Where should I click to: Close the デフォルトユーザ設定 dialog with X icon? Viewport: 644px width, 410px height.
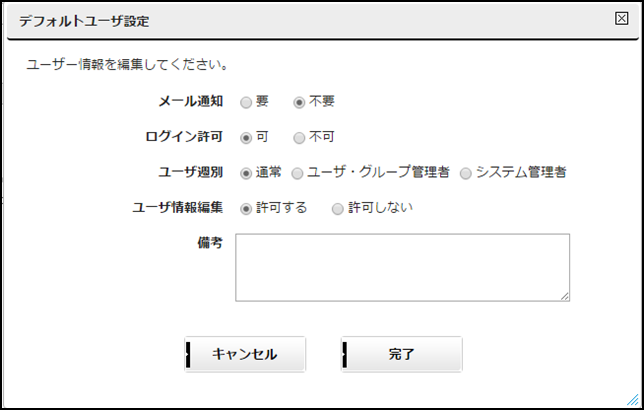pyautogui.click(x=621, y=18)
